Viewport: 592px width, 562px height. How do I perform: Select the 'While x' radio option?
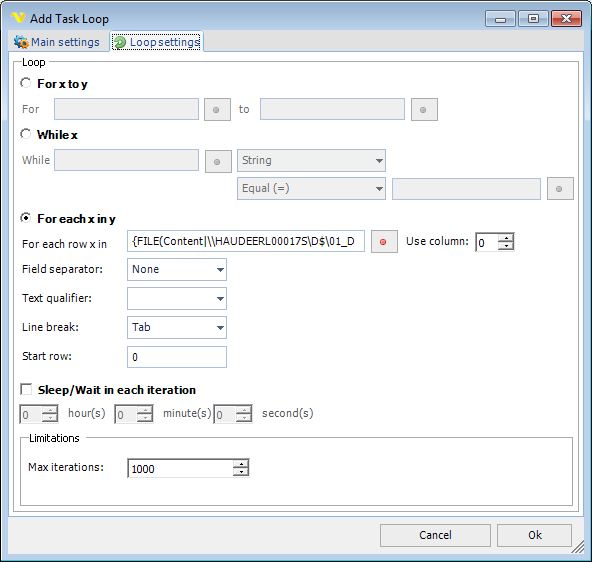(25, 134)
